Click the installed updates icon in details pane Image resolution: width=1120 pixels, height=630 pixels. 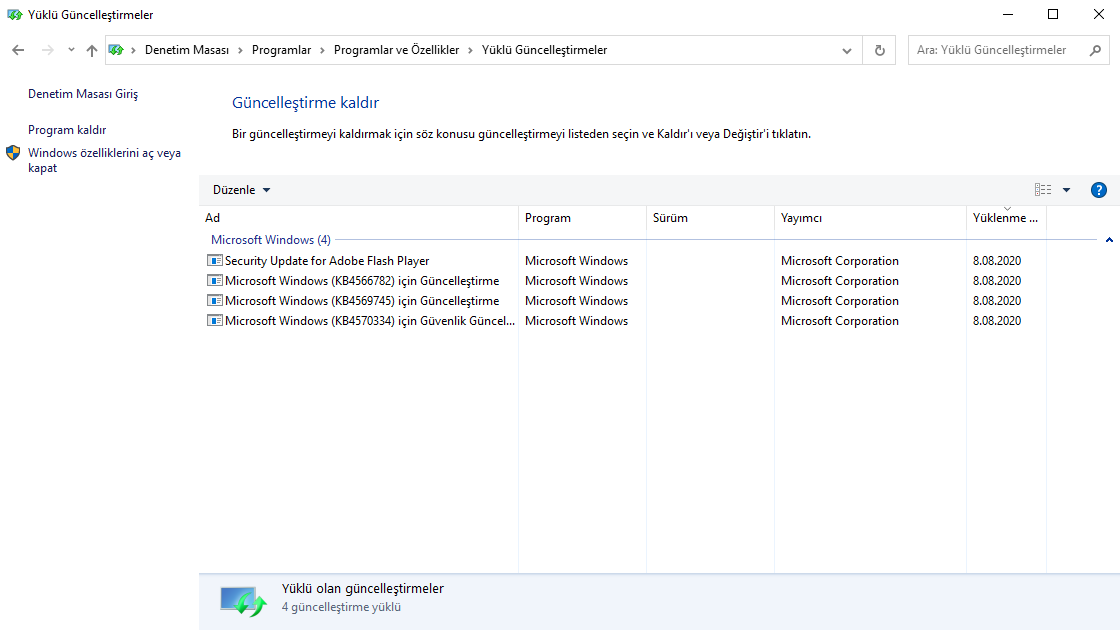(243, 601)
